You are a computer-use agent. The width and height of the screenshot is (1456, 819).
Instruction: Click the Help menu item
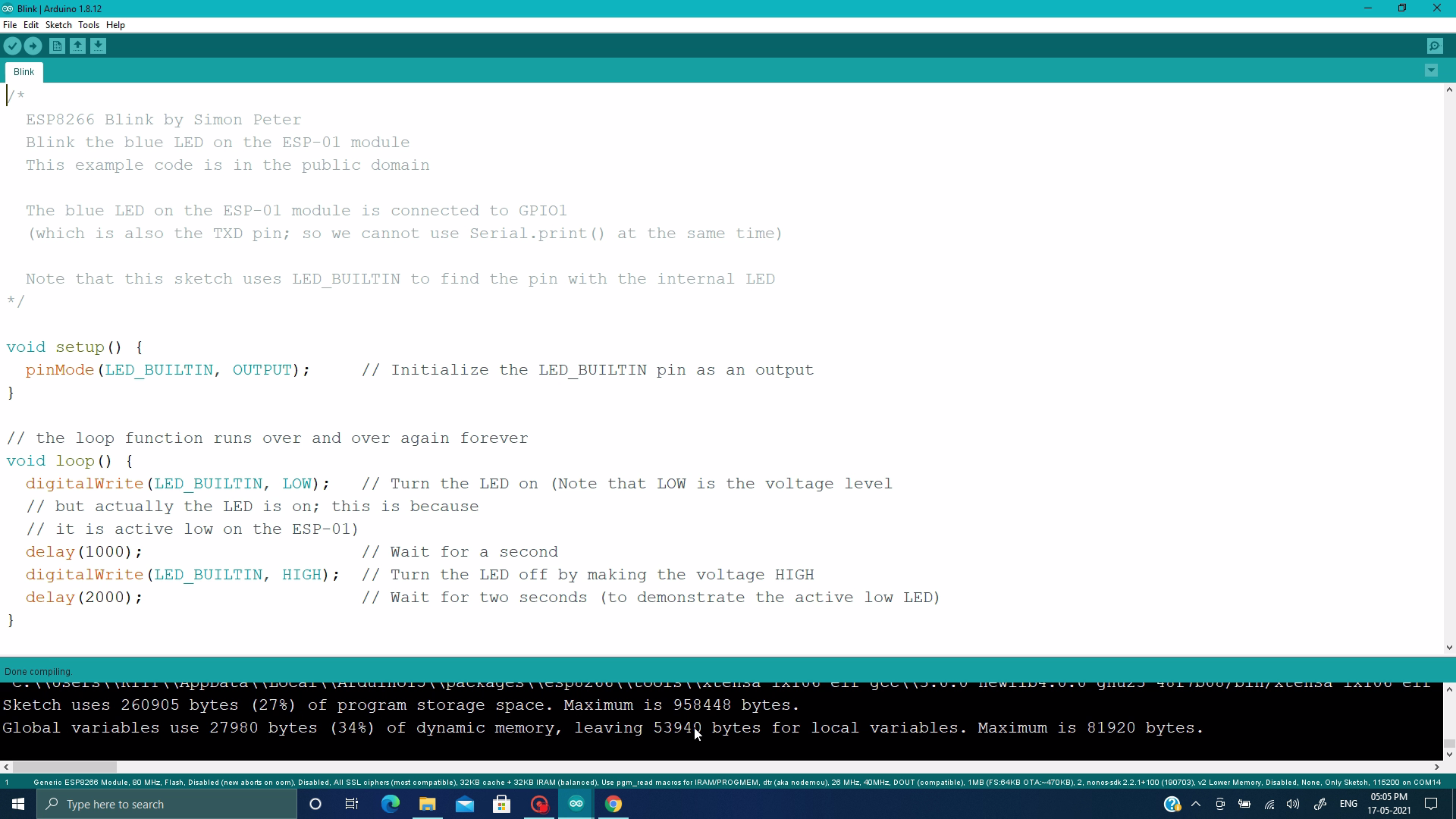[115, 25]
